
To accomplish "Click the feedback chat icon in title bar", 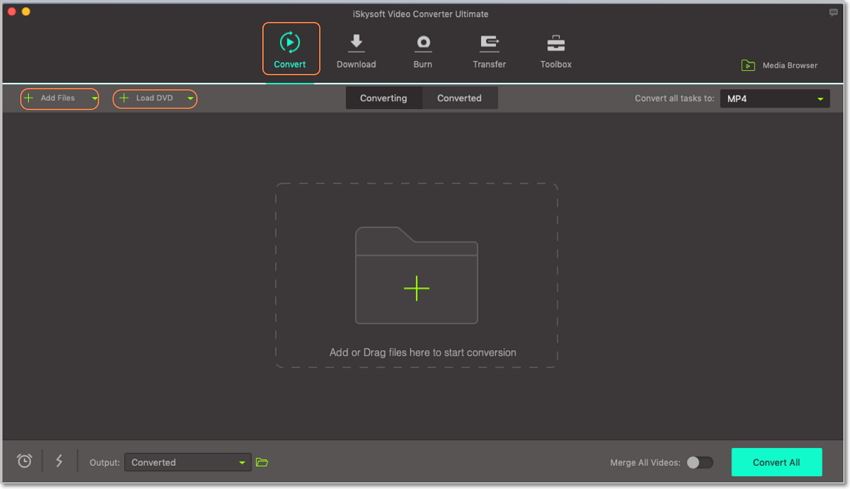I will (x=833, y=13).
